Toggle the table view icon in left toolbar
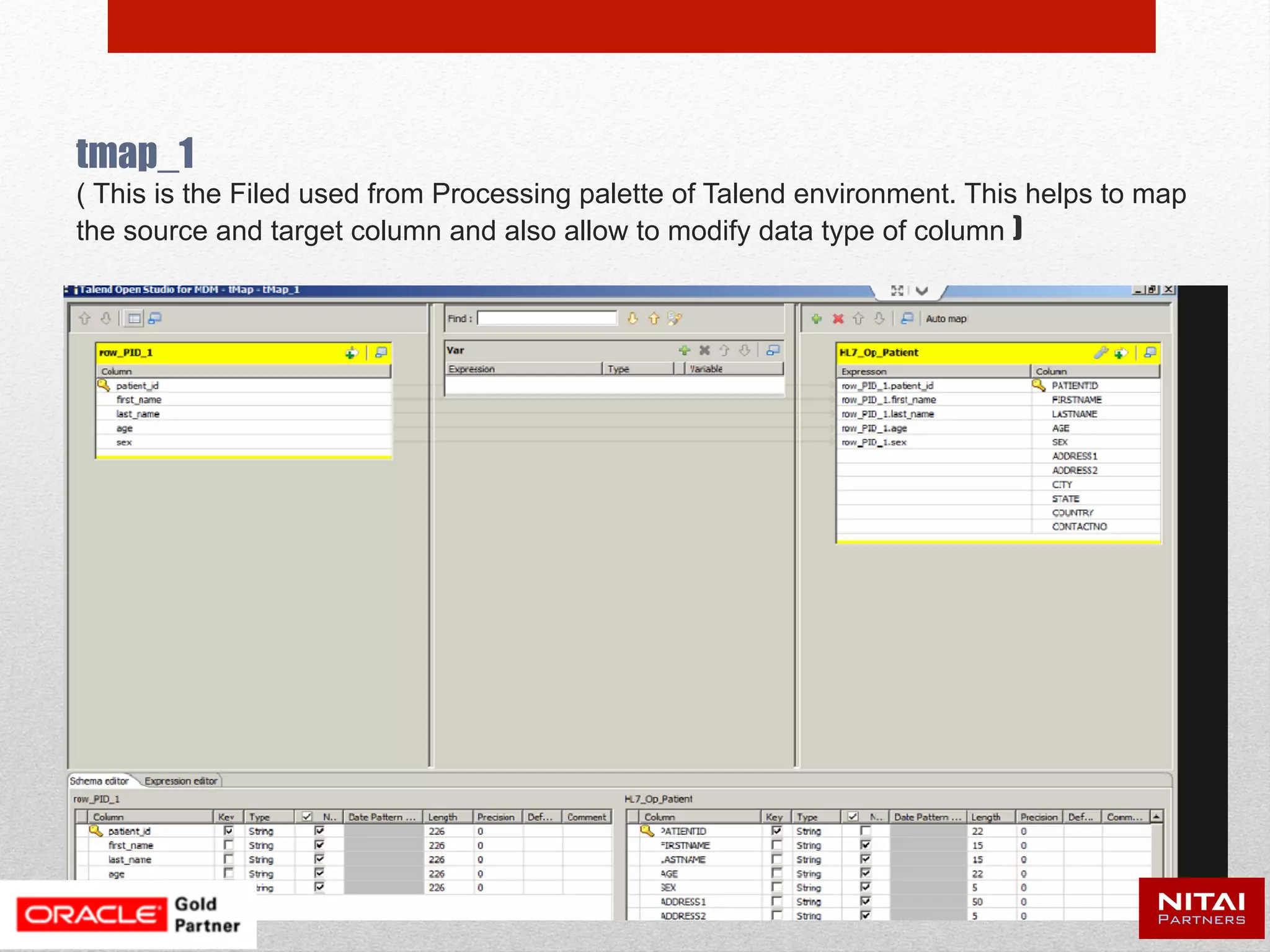Screen dimensions: 1270x952 [x=134, y=319]
